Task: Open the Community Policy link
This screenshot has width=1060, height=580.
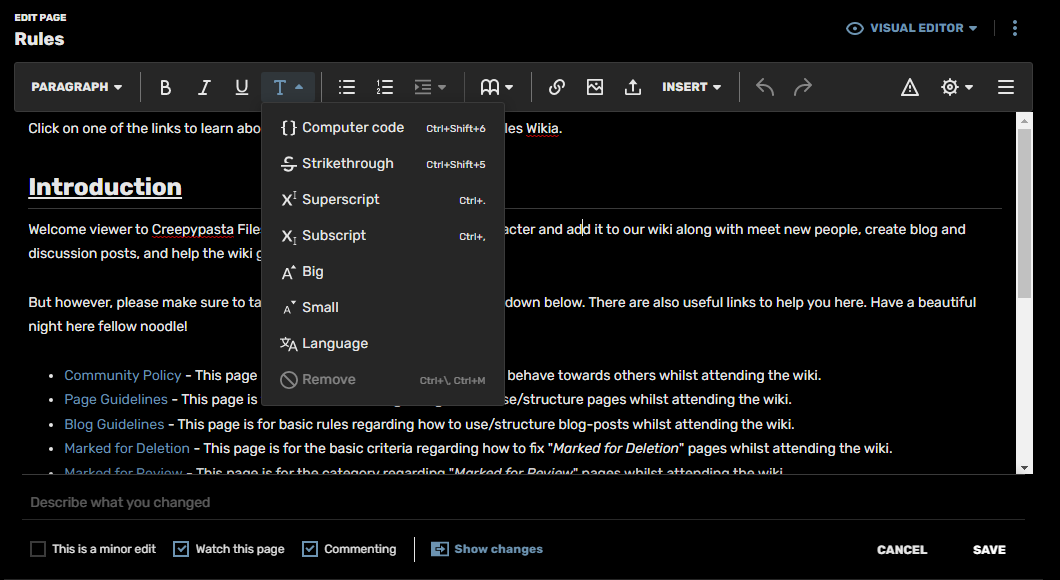Action: 123,375
